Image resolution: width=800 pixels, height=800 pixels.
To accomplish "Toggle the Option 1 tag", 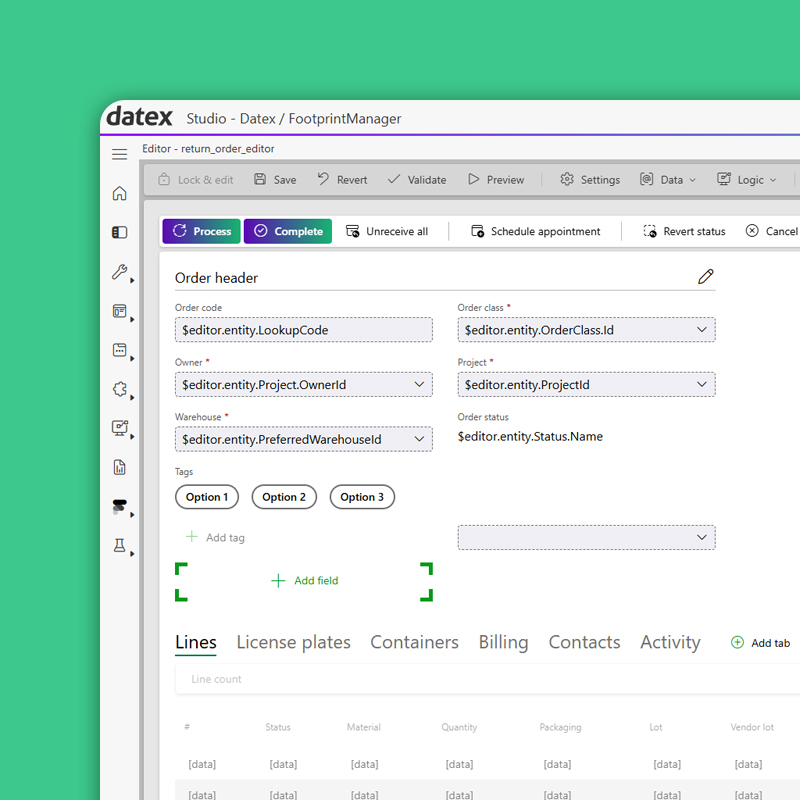I will pyautogui.click(x=207, y=497).
